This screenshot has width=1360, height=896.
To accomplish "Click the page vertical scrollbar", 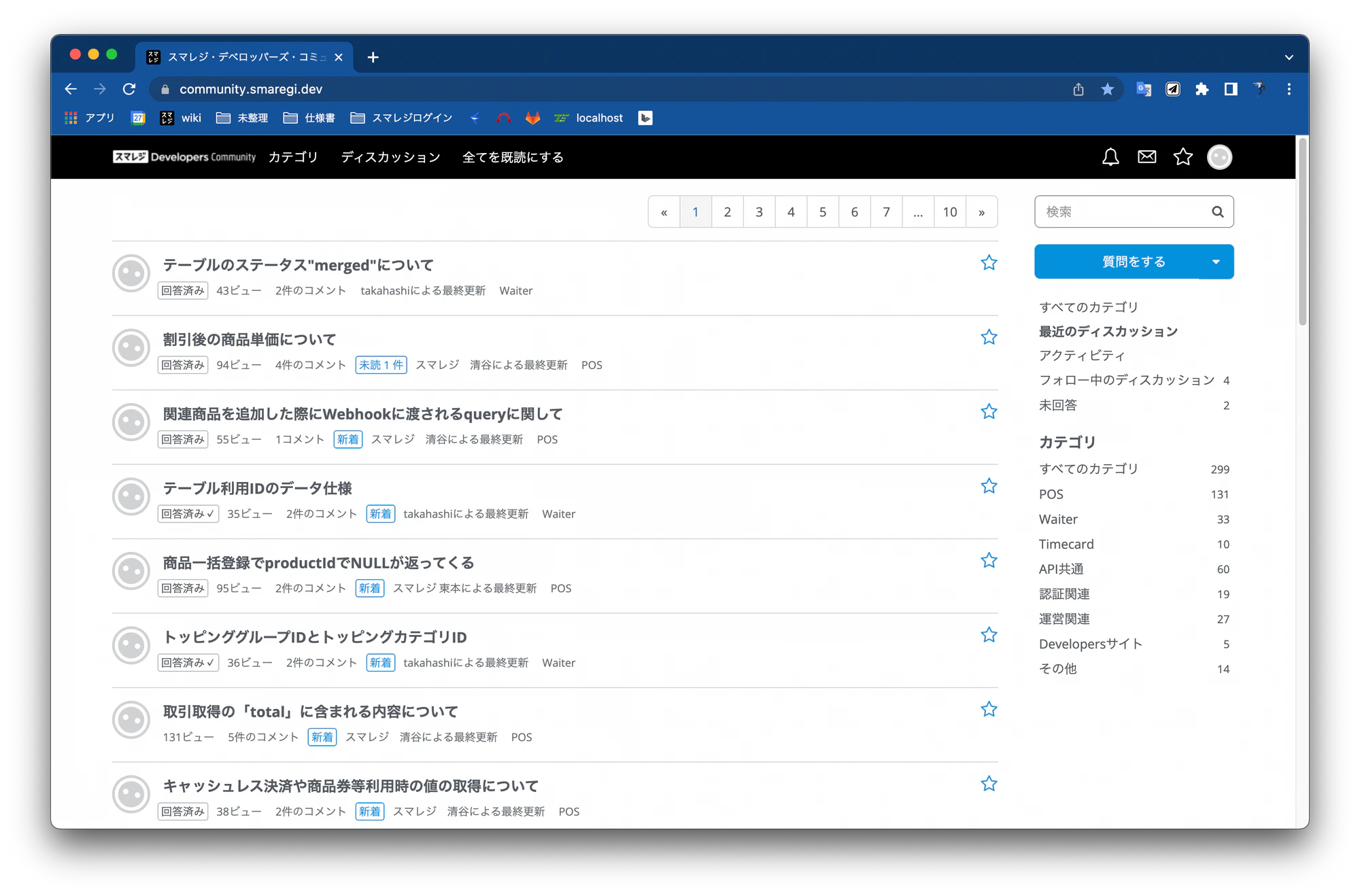I will [1302, 231].
